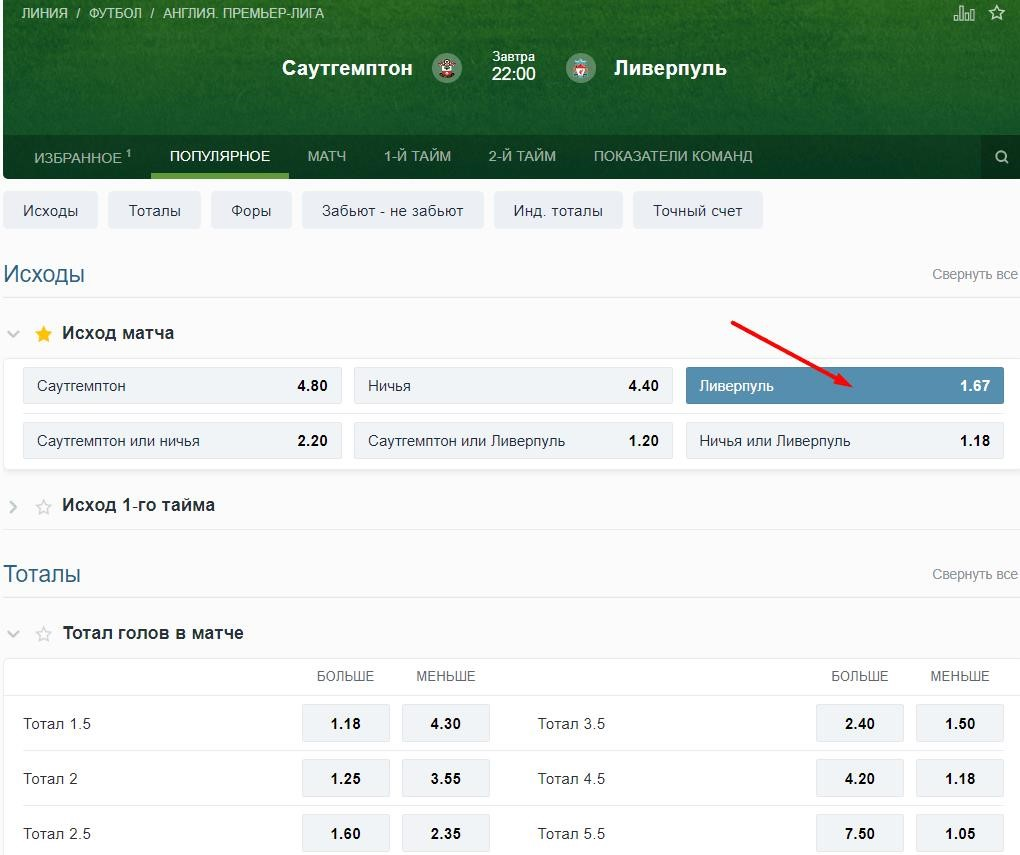Bet on Саутгемптон win at 4.80
The height and width of the screenshot is (855, 1020).
pyautogui.click(x=182, y=386)
